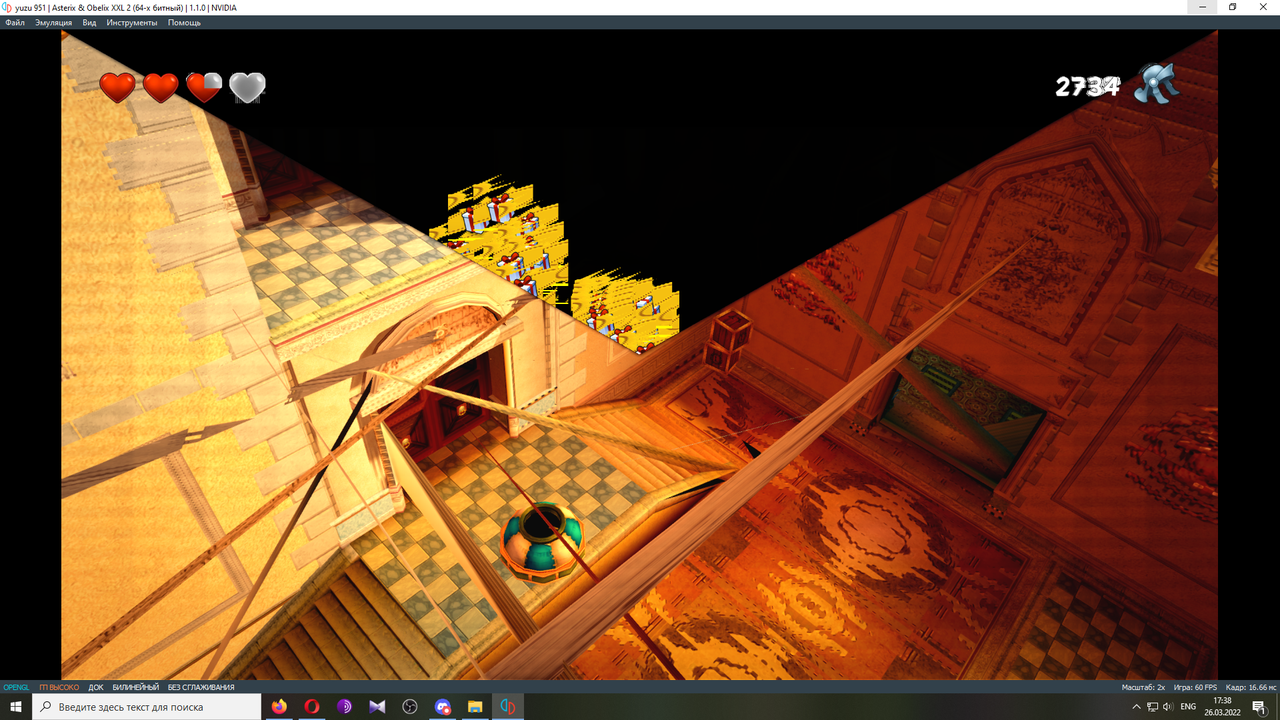Open the Вид menu
1280x720 pixels.
(89, 22)
